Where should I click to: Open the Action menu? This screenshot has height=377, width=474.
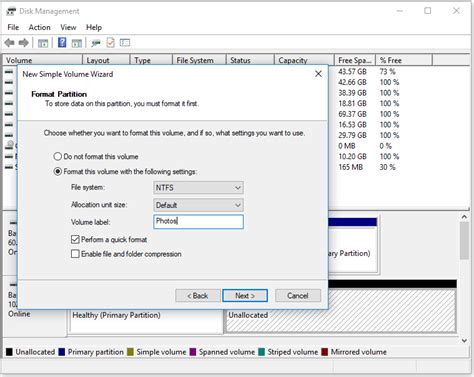tap(39, 27)
